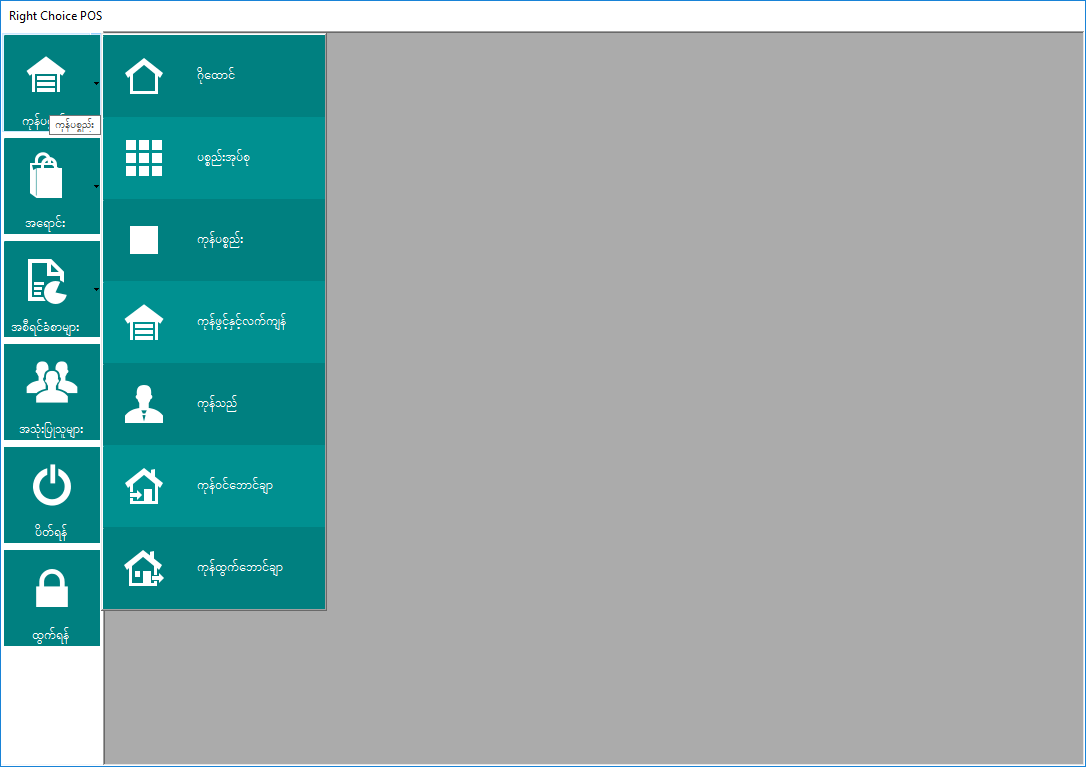Click the padlock icon above ထွက်ရန်
1086x767 pixels.
pyautogui.click(x=51, y=588)
